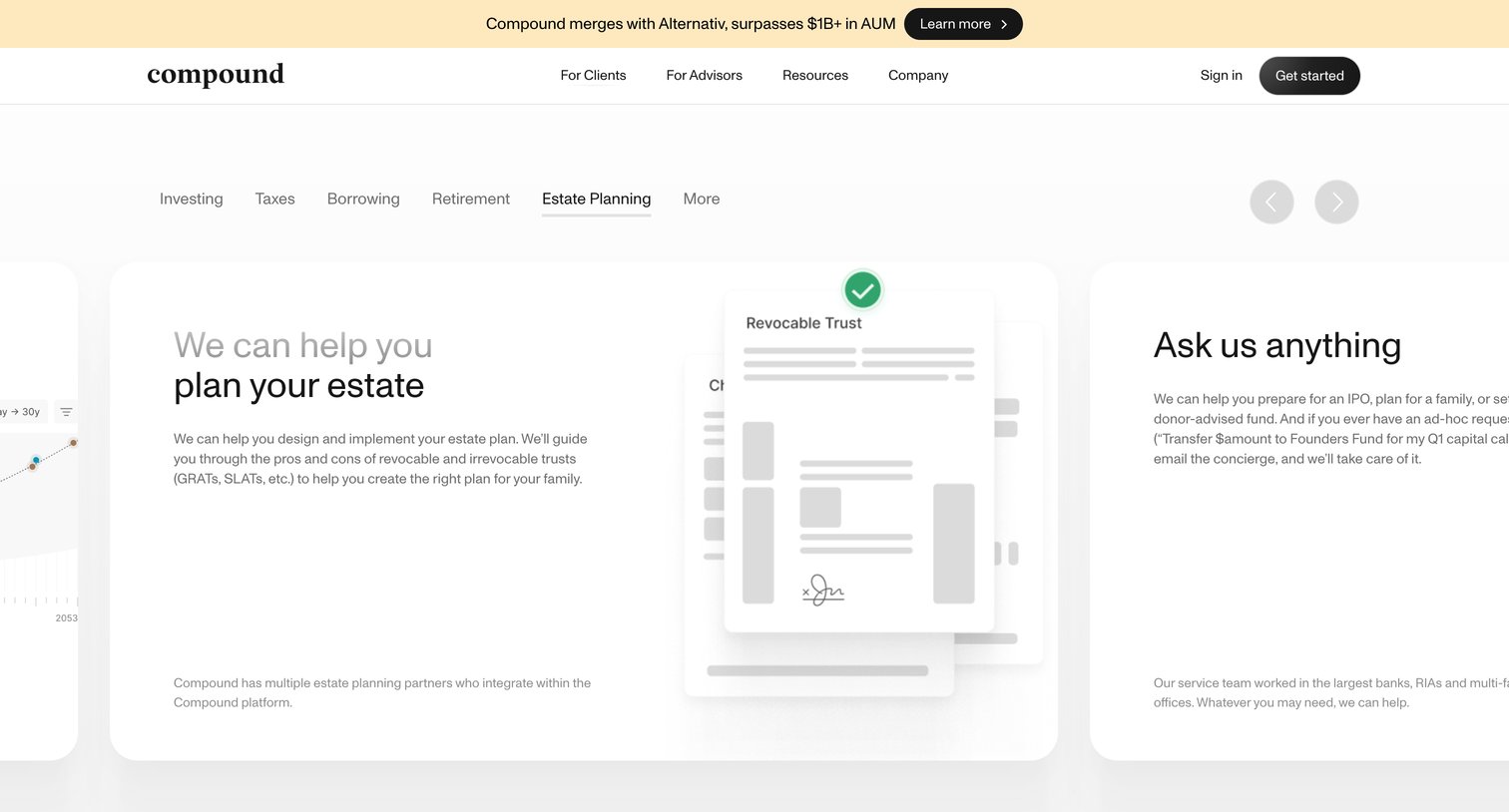Screen dimensions: 1509x812
Task: Switch to the Investing tab
Action: [x=192, y=199]
